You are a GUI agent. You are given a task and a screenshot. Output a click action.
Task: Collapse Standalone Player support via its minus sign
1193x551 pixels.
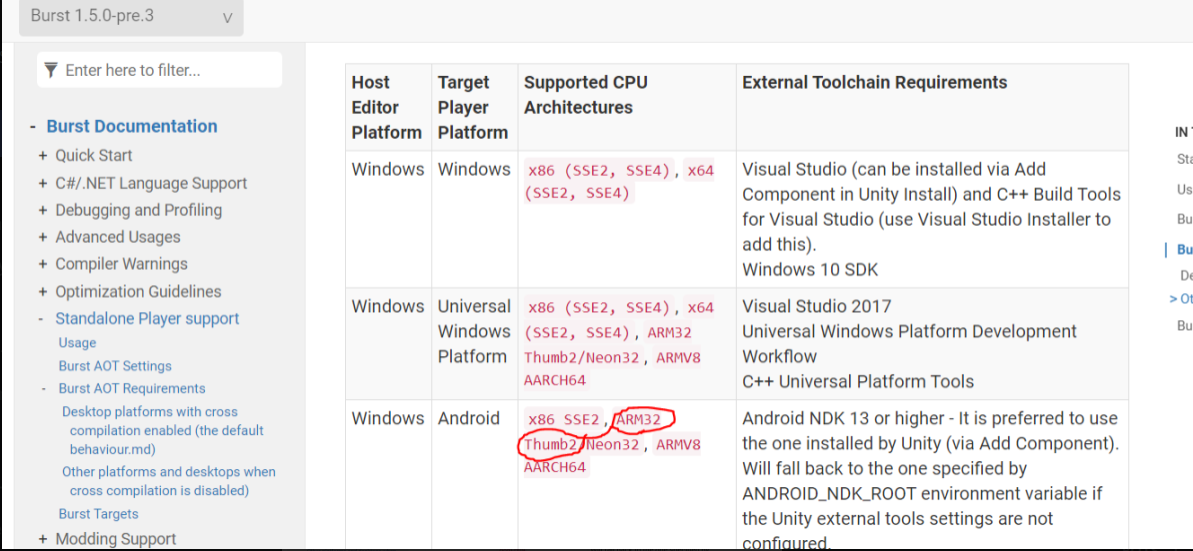tap(42, 319)
